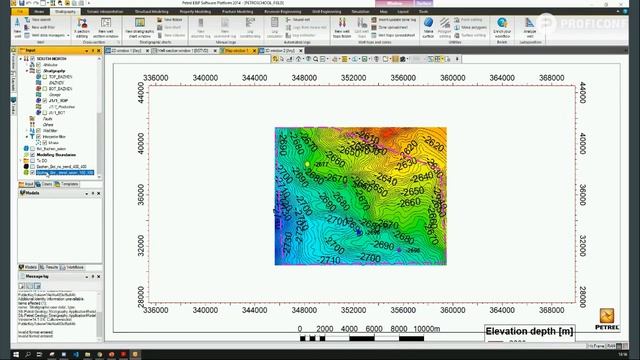The width and height of the screenshot is (640, 360).
Task: Expand the Well filter node
Action: point(27,131)
